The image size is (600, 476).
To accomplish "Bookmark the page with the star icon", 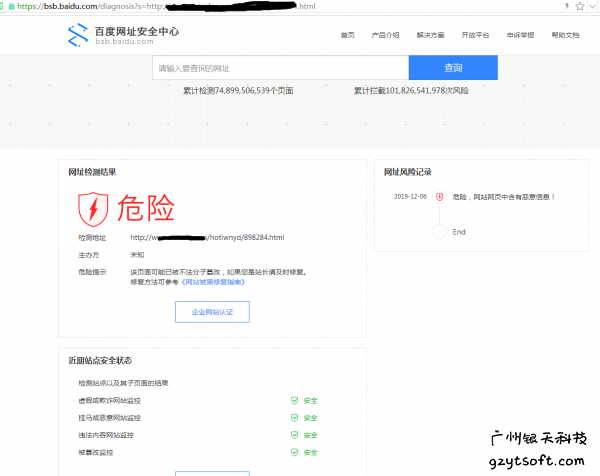I will click(580, 6).
